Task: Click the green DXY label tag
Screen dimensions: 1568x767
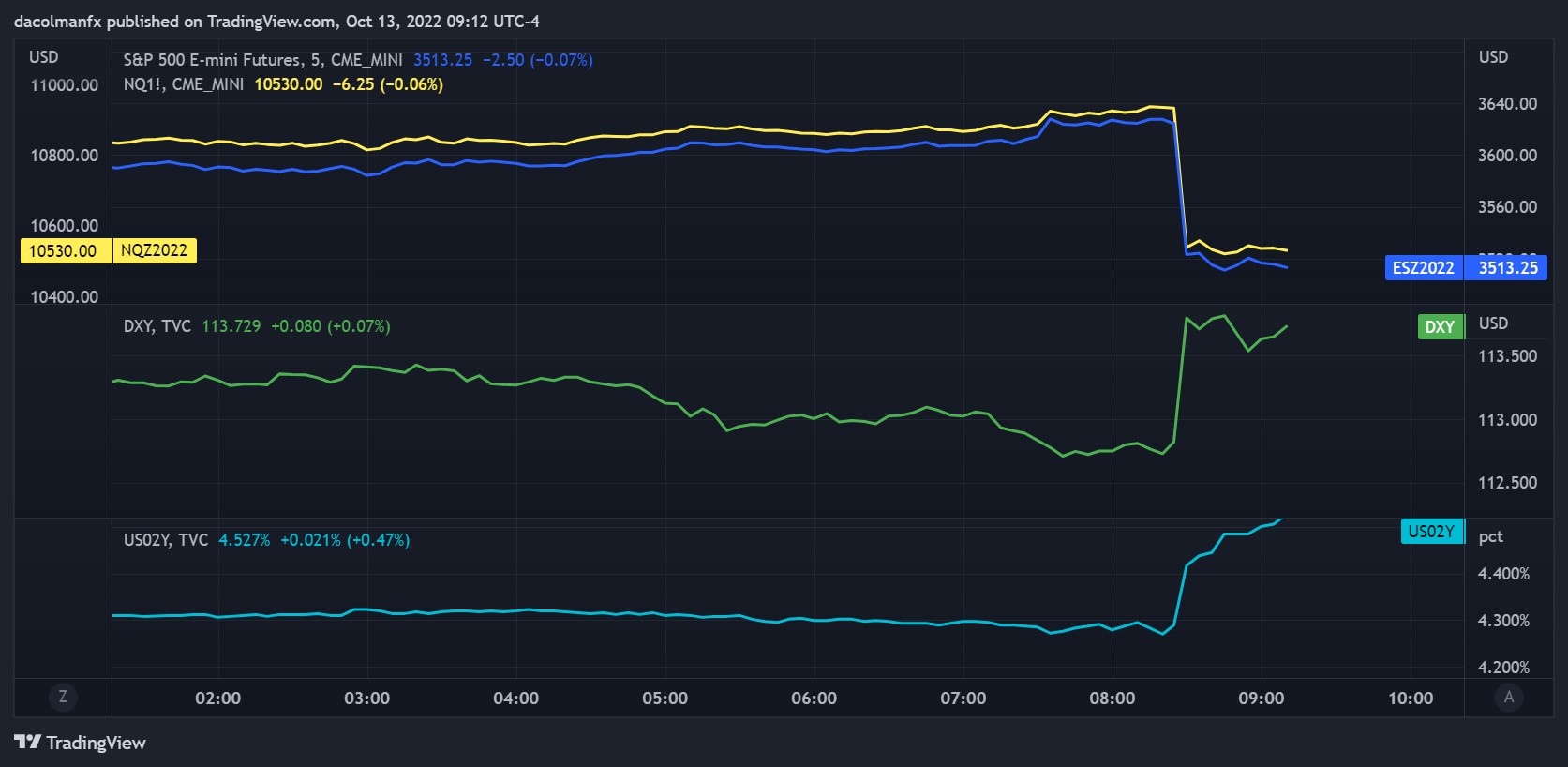Action: point(1440,326)
